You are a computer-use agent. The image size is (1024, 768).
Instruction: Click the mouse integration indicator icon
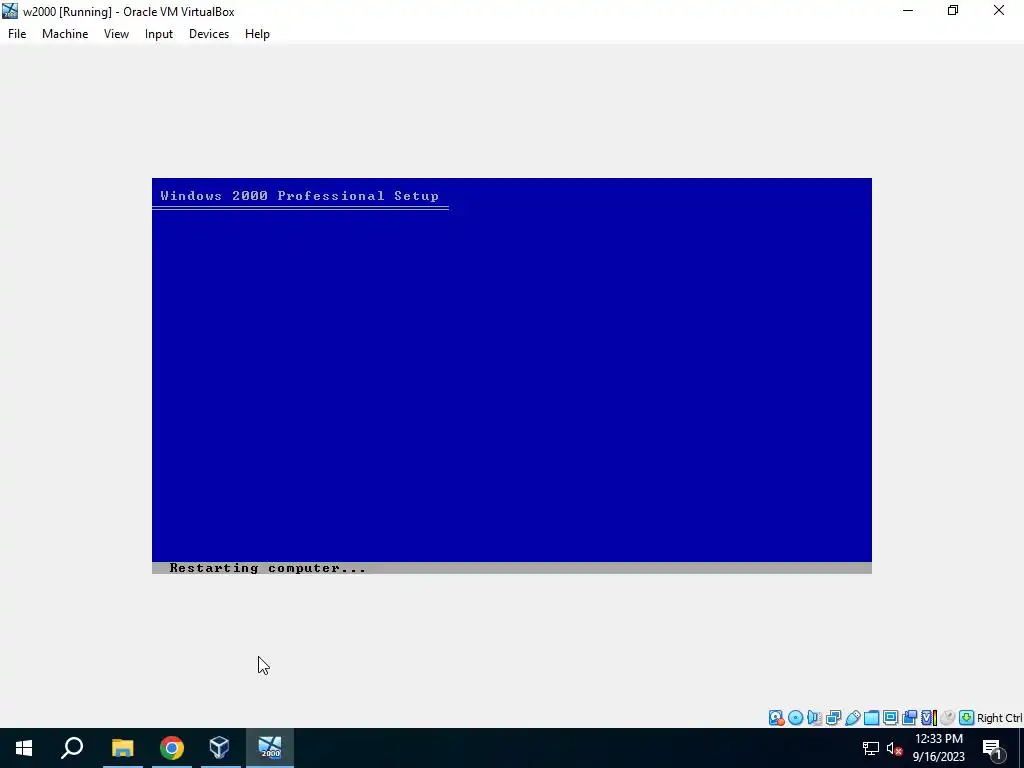tap(948, 718)
